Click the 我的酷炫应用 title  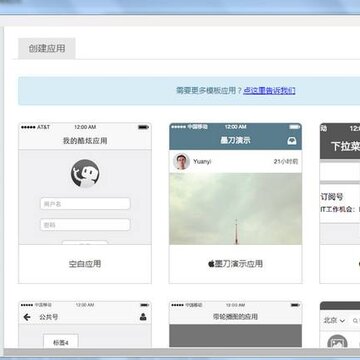(x=85, y=141)
